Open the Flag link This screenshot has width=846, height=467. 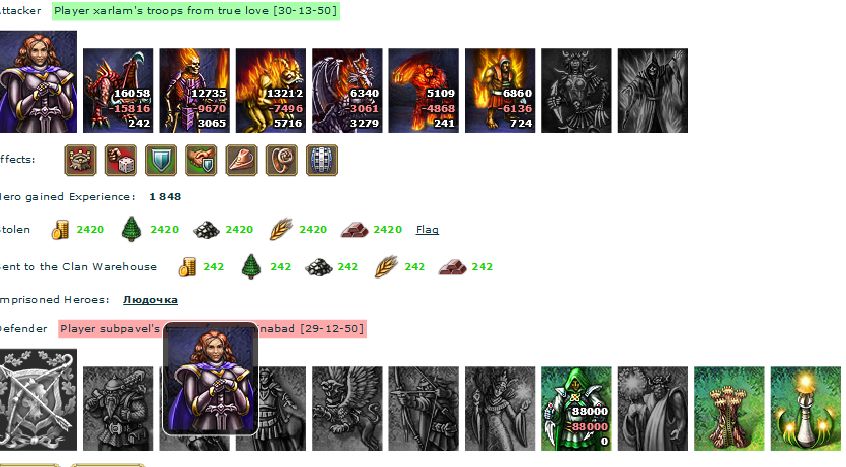(427, 230)
